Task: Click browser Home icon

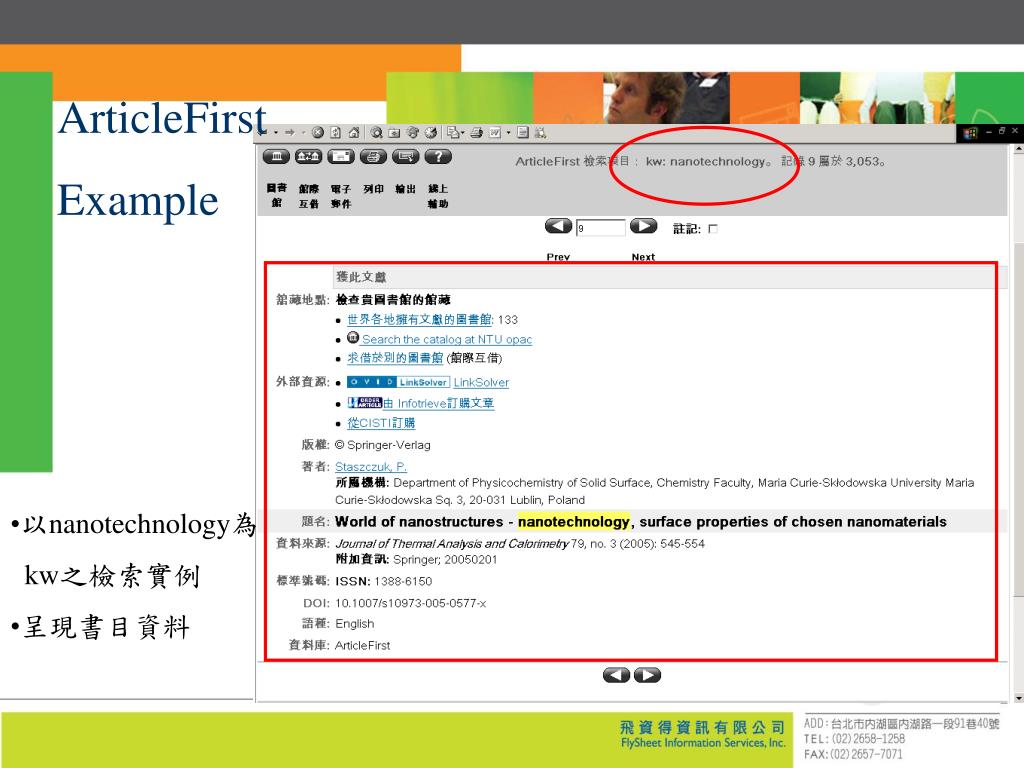Action: coord(353,133)
